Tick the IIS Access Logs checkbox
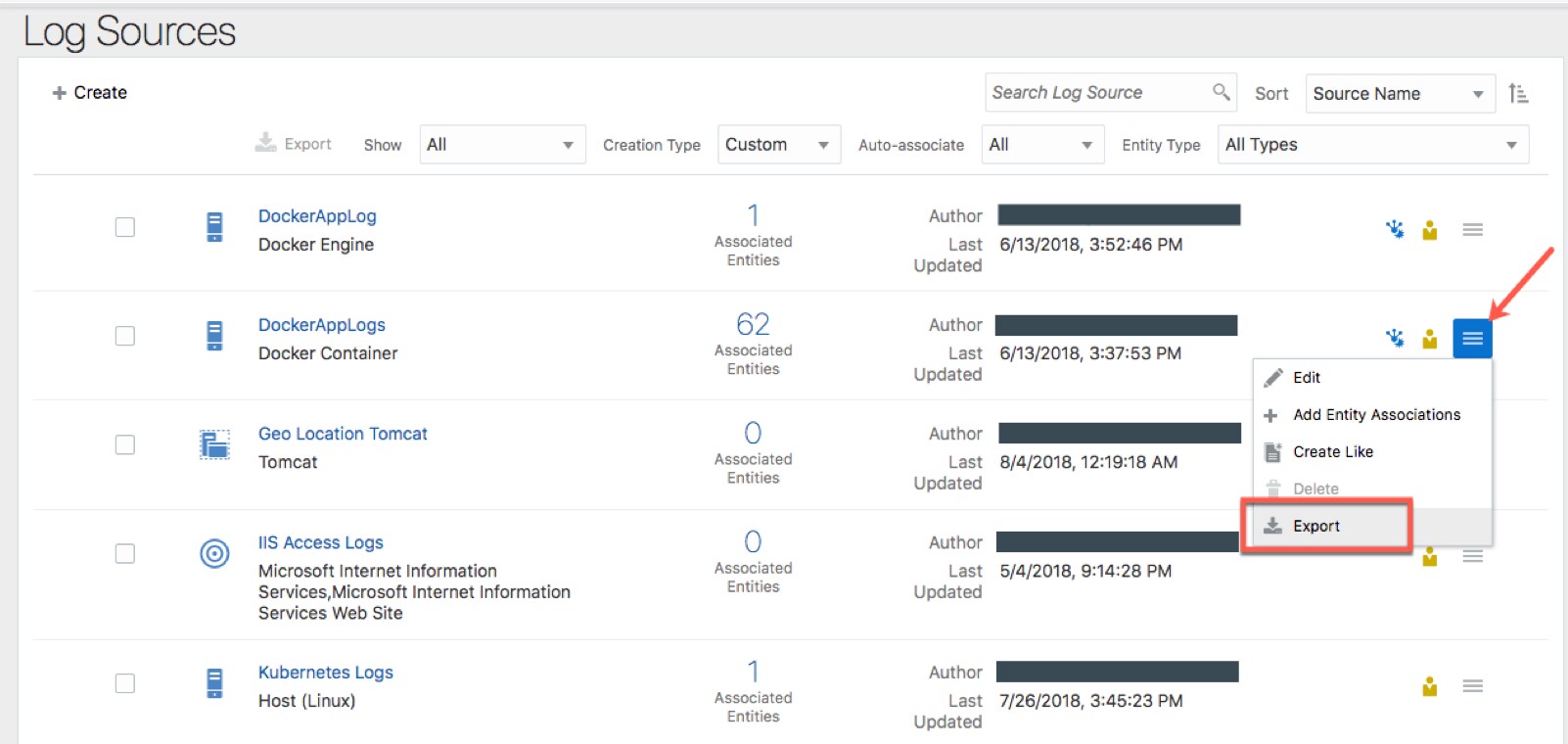1568x744 pixels. 125,554
